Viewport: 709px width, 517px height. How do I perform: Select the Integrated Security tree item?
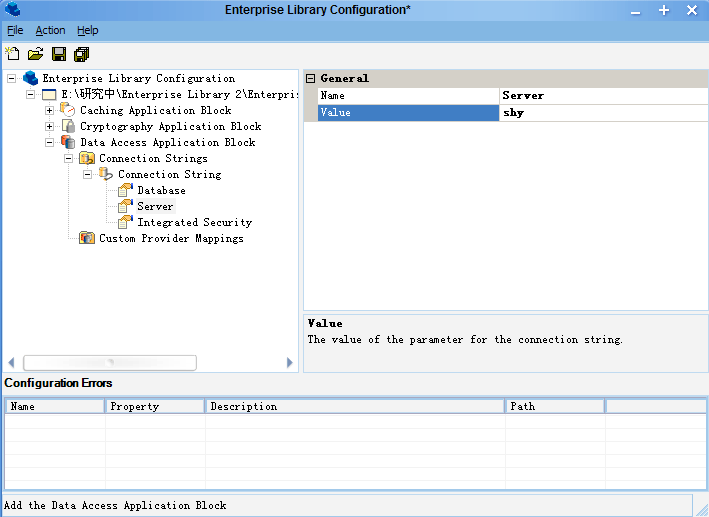194,222
